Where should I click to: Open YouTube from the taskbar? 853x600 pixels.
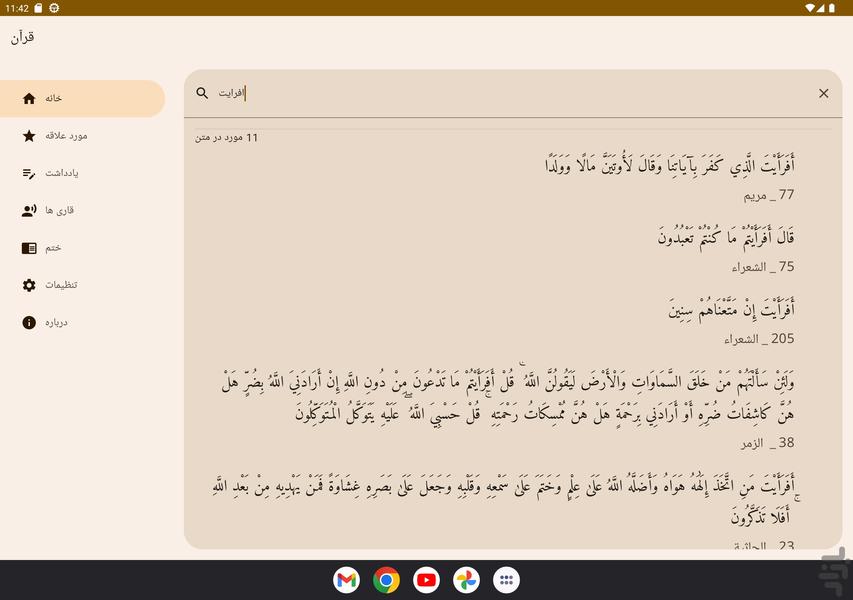[426, 580]
